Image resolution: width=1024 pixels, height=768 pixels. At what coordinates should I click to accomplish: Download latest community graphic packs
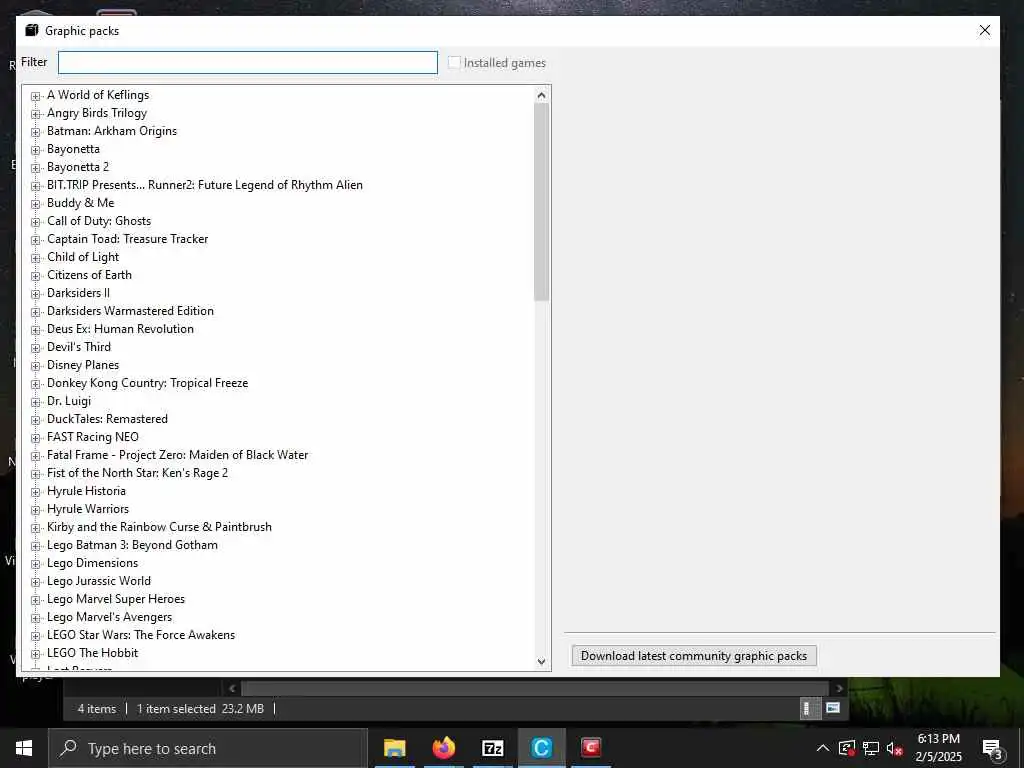(694, 656)
